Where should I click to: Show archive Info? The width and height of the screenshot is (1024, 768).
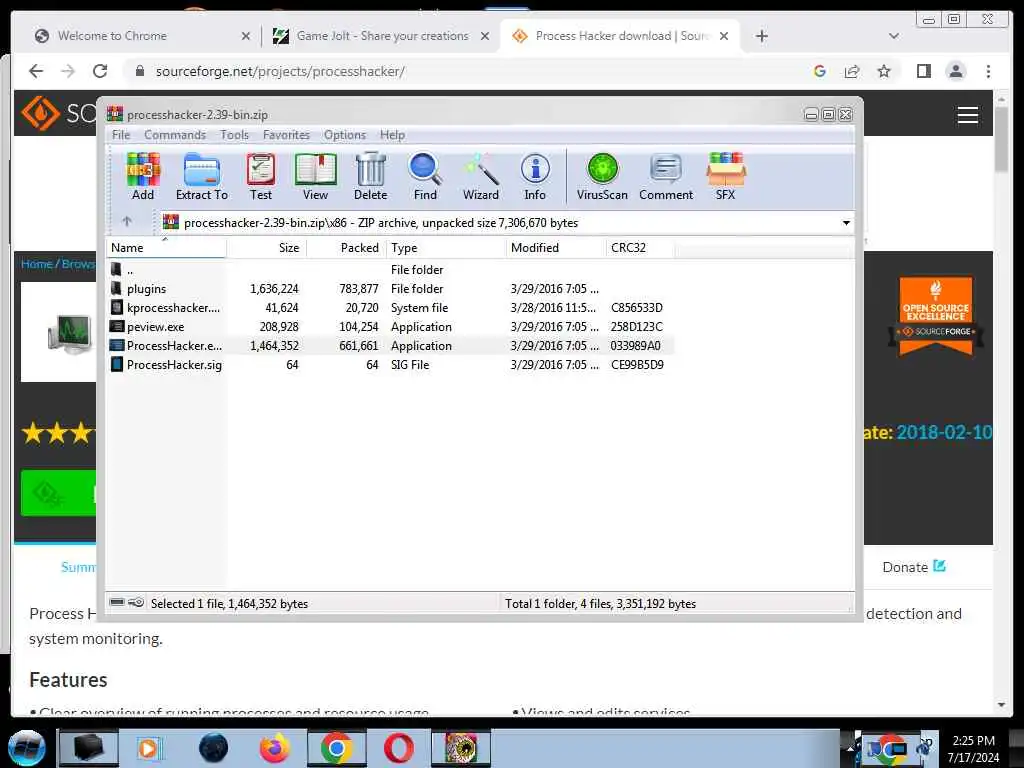(535, 176)
